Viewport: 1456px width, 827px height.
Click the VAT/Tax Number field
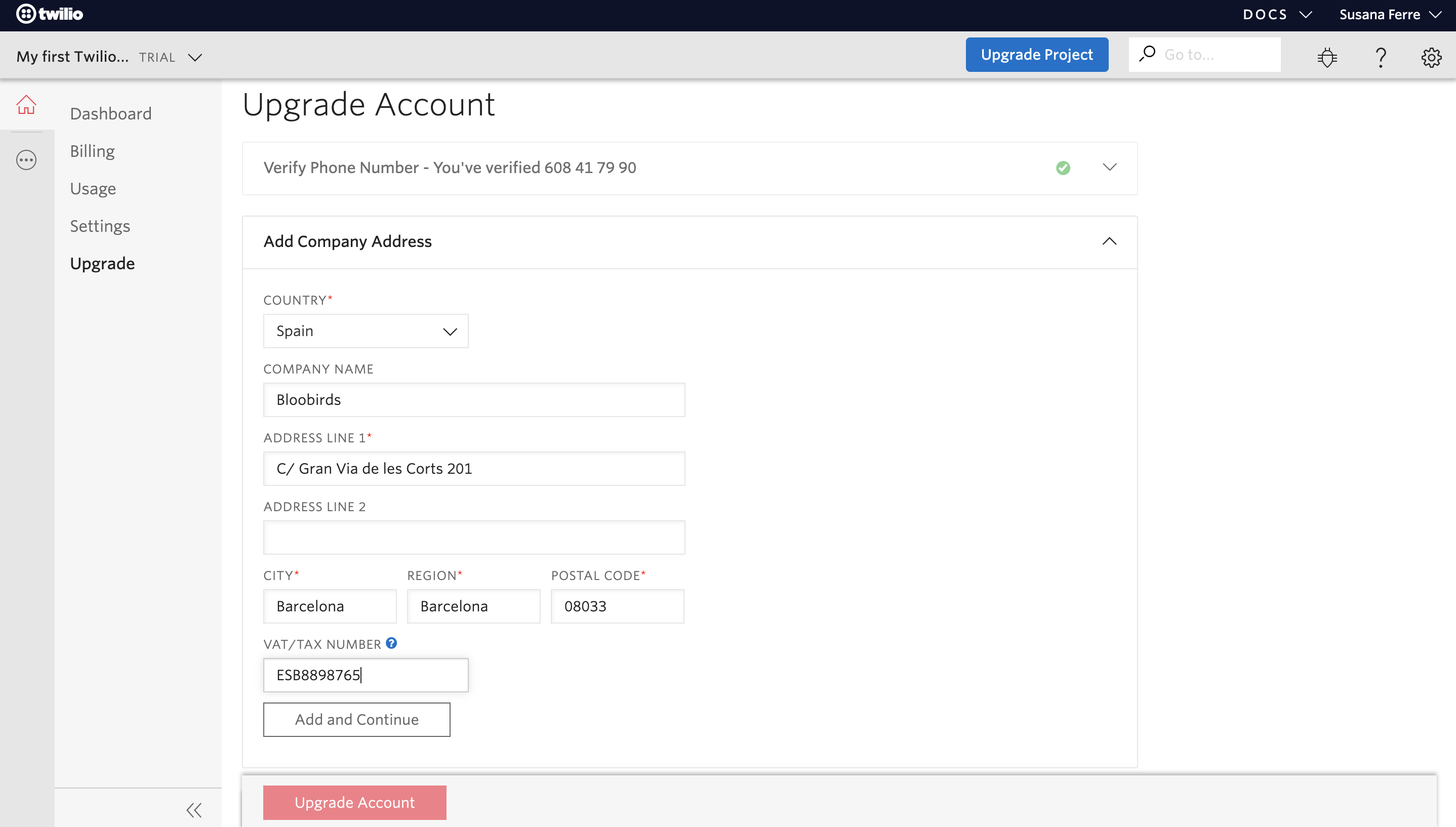click(x=366, y=675)
